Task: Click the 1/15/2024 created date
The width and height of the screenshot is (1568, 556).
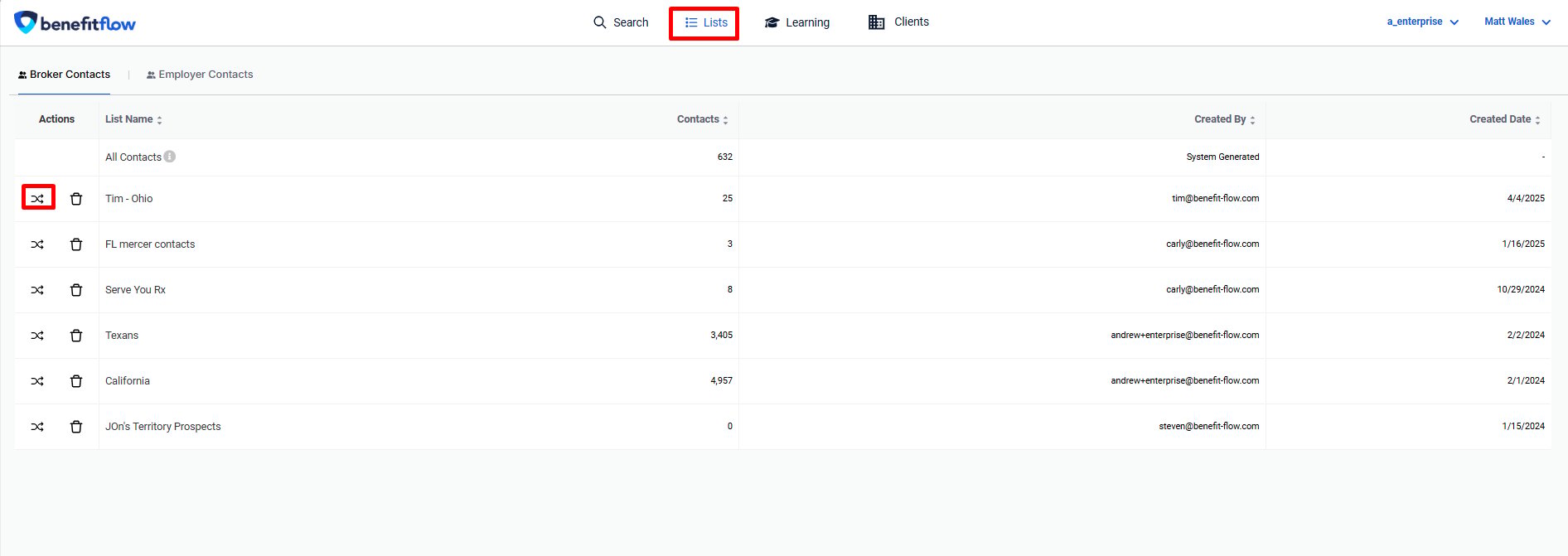Action: point(1523,426)
